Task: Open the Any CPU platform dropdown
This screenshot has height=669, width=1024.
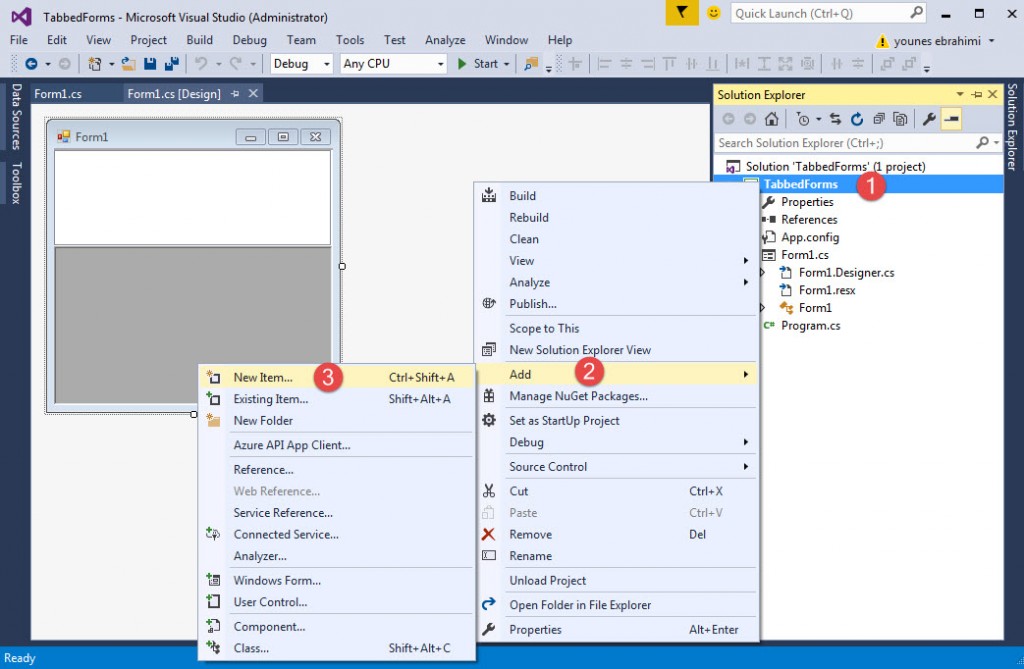Action: [x=393, y=64]
